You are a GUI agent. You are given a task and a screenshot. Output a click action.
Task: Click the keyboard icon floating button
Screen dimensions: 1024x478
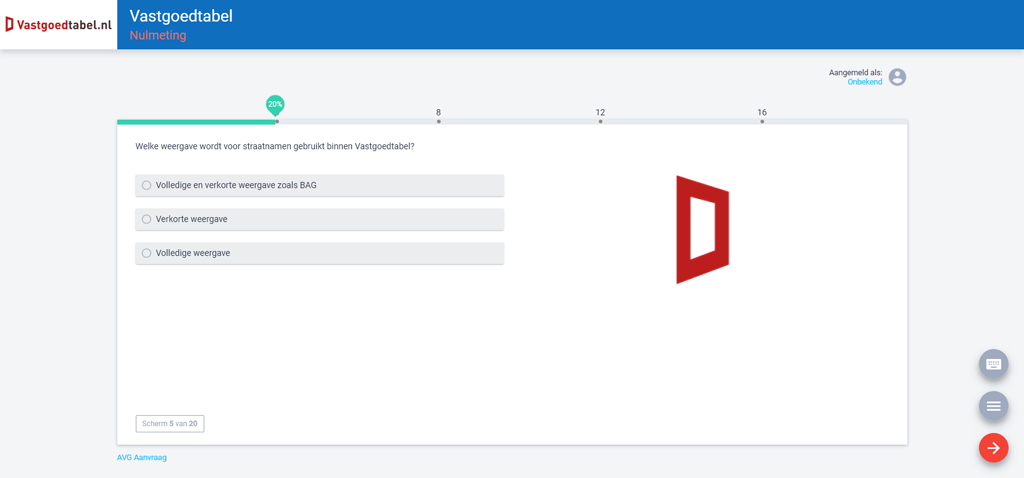pos(993,364)
